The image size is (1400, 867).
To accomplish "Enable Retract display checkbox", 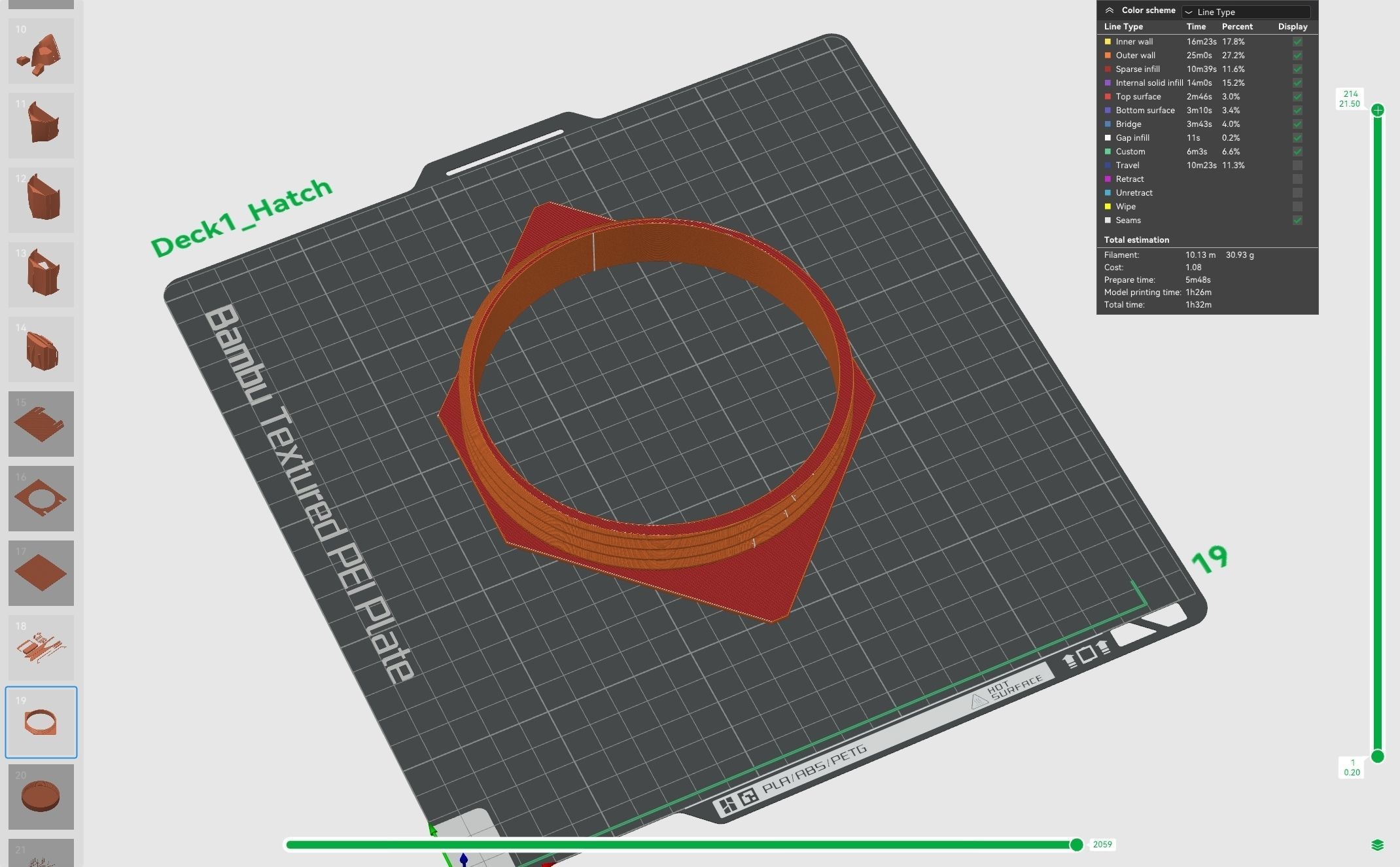I will point(1297,179).
